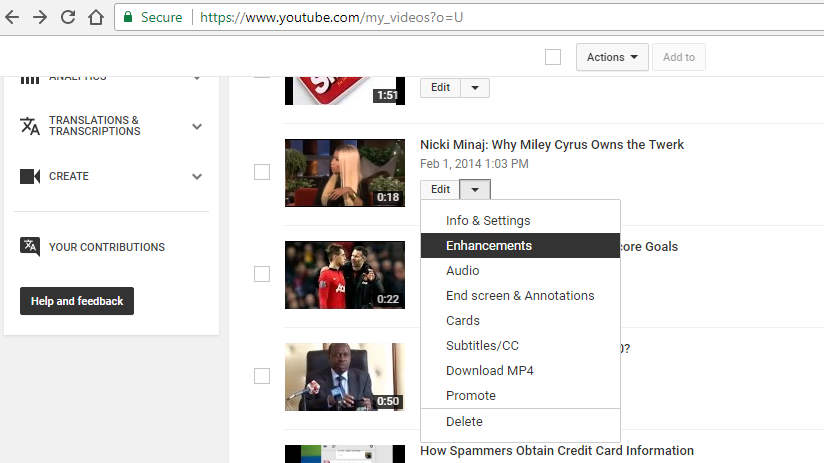824x463 pixels.
Task: Click Edit button for 1:51 video
Action: 440,88
